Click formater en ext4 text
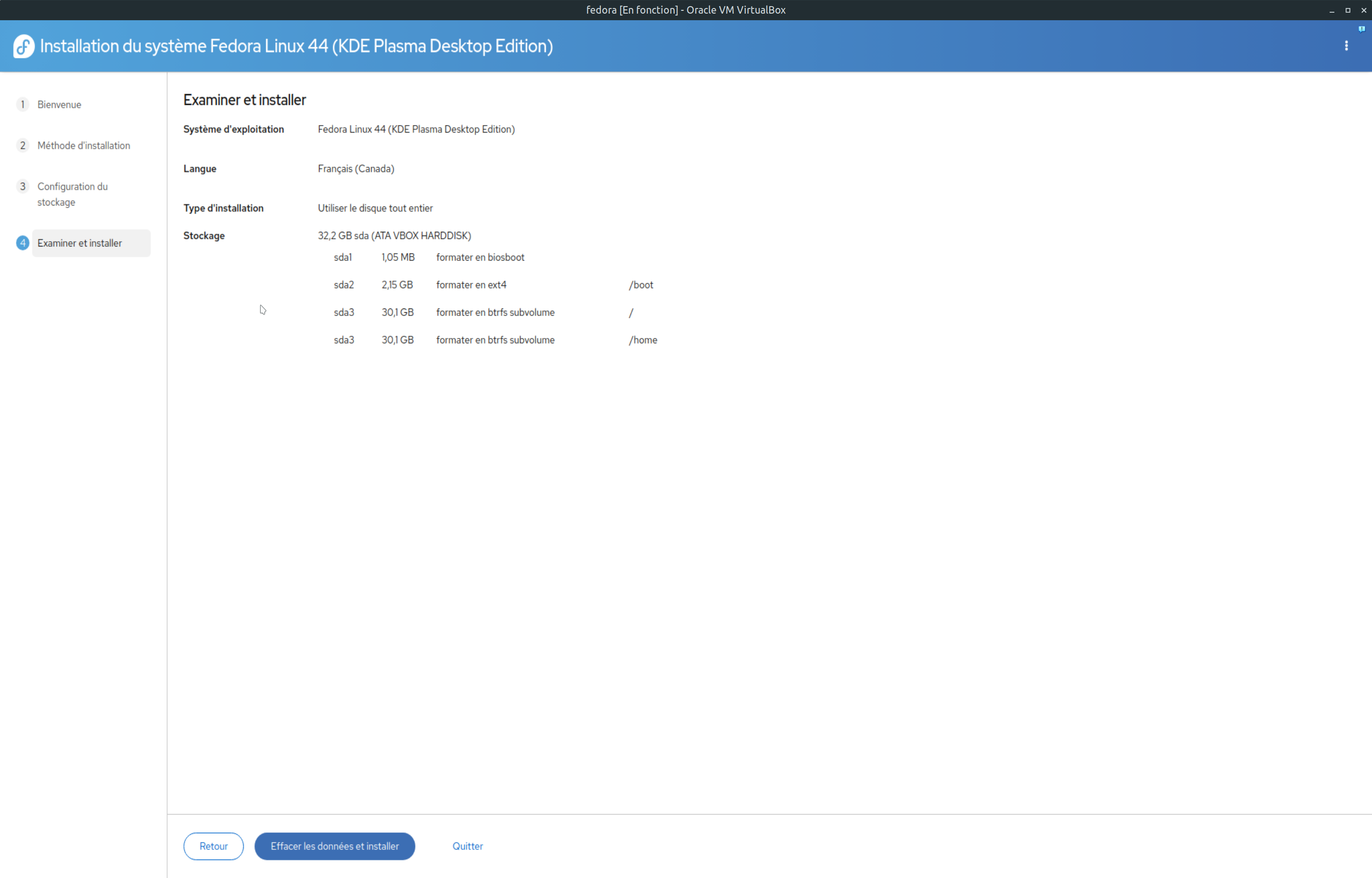 tap(471, 285)
